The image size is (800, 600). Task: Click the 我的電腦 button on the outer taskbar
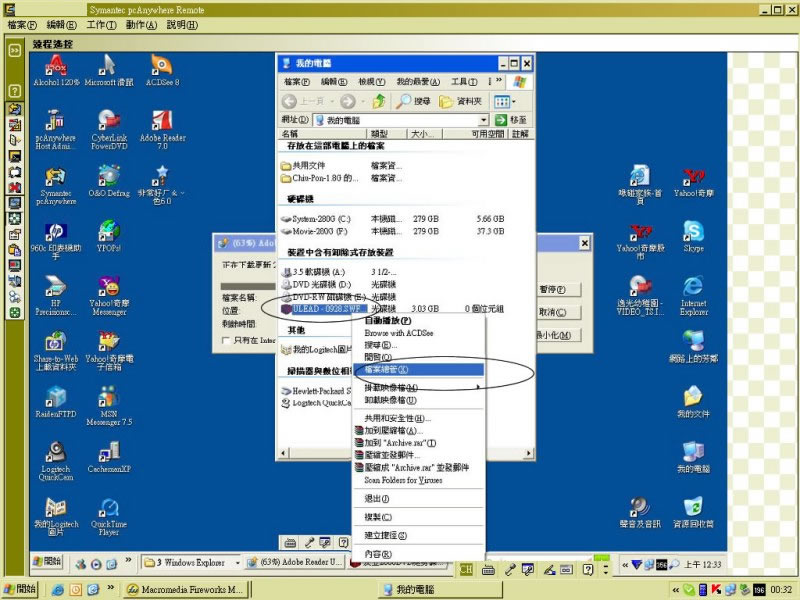(440, 590)
